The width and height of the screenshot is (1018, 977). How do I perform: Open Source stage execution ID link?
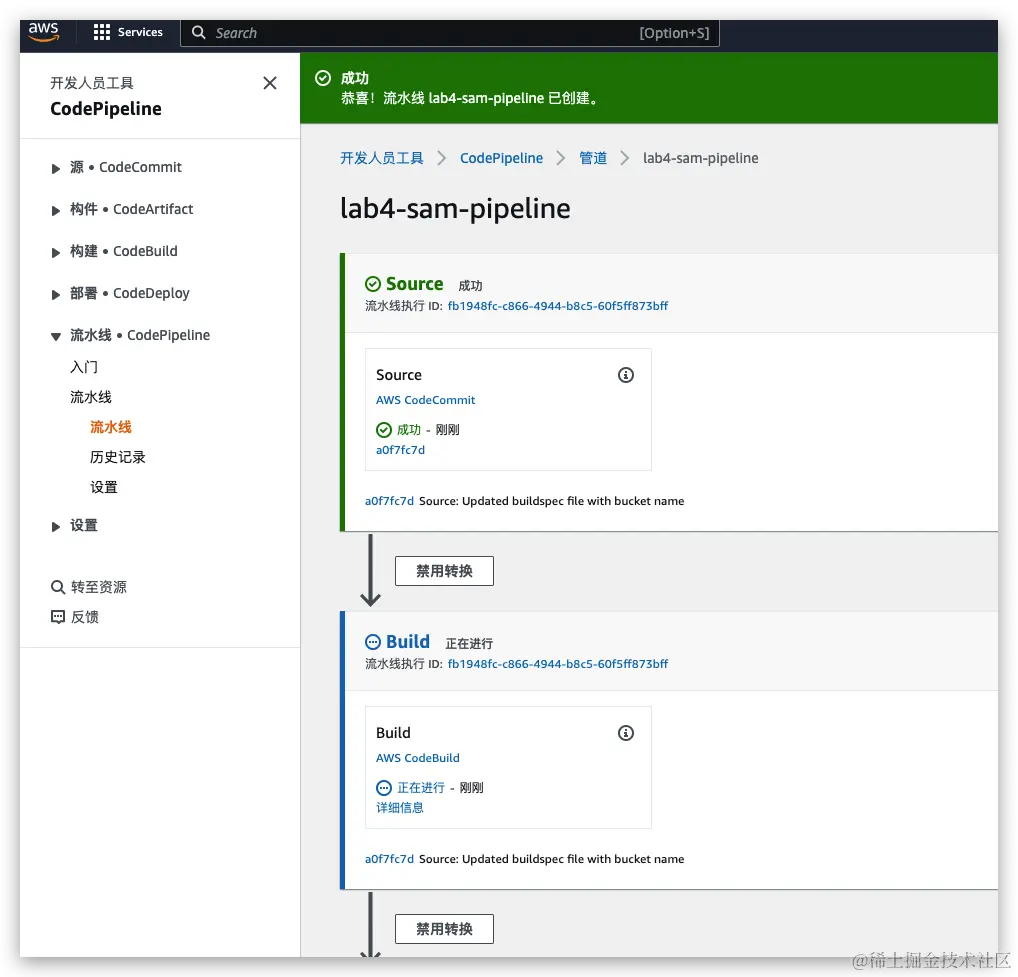click(x=558, y=306)
